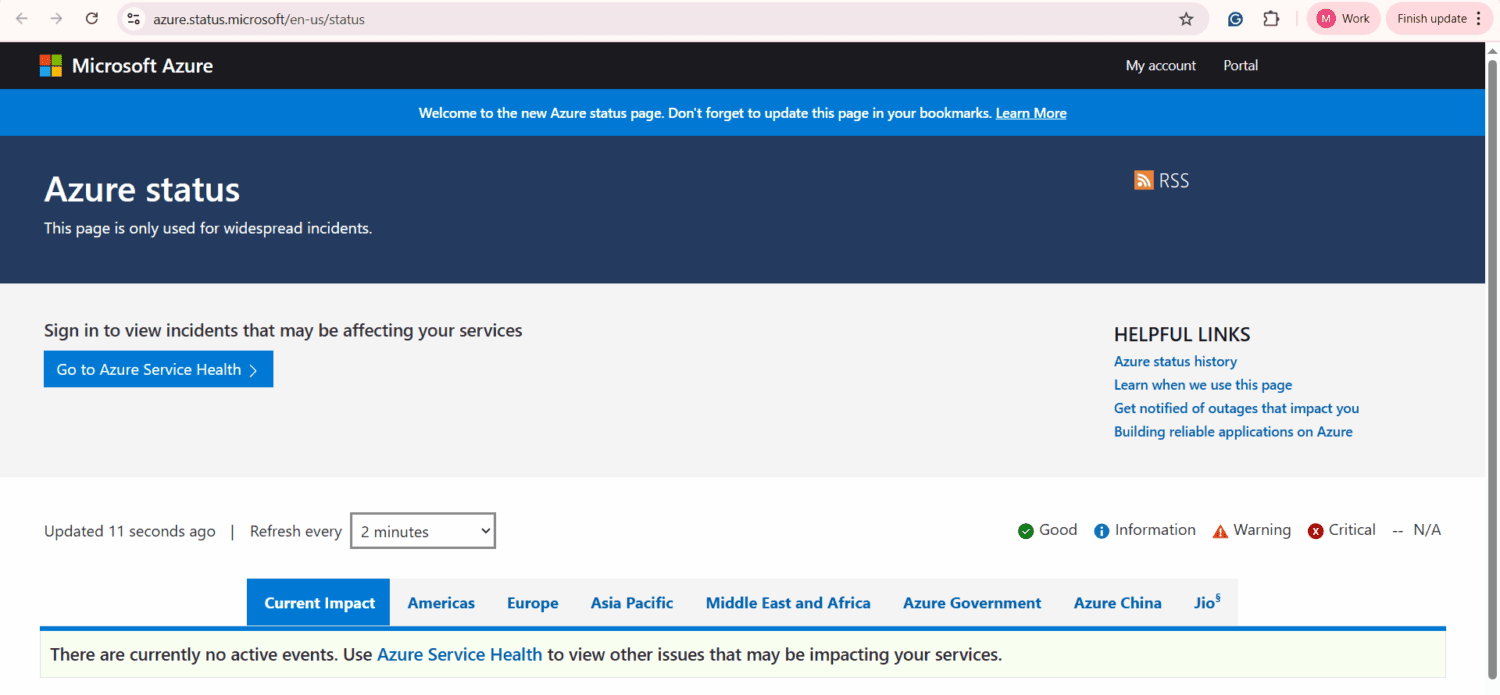Switch to the Americas tab

[x=441, y=602]
